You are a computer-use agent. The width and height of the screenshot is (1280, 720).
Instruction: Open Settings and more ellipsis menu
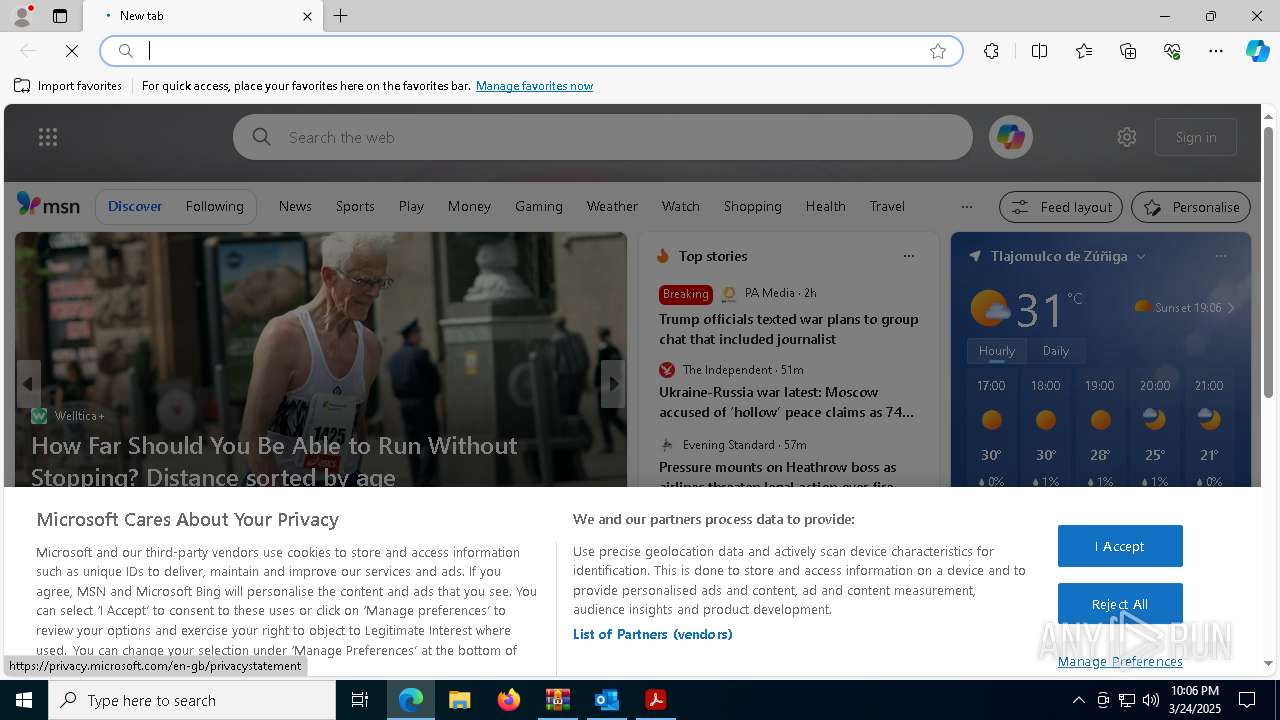click(x=1216, y=51)
